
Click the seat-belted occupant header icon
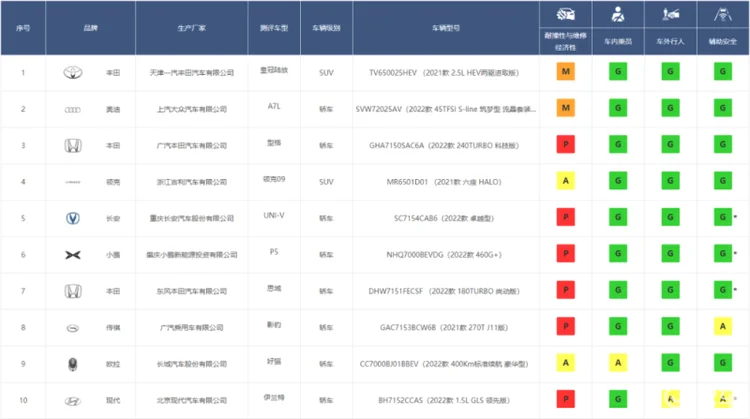618,14
